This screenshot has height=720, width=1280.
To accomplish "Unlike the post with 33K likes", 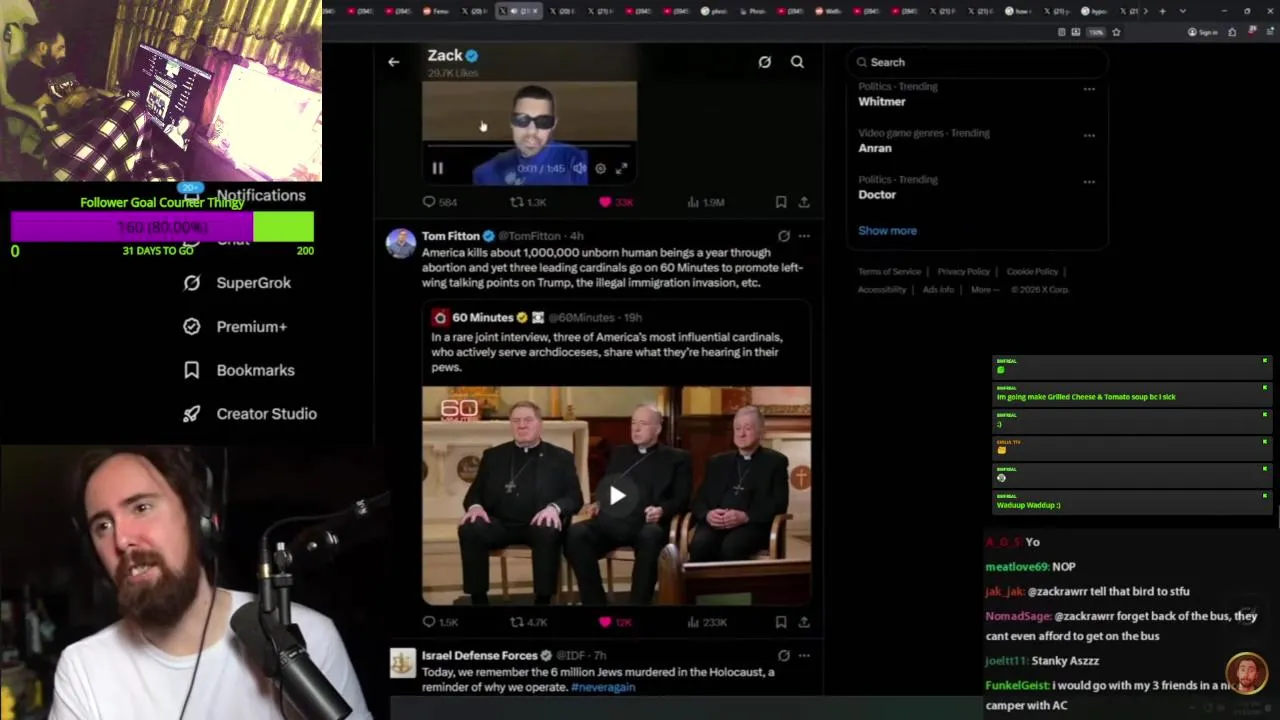I will [615, 202].
